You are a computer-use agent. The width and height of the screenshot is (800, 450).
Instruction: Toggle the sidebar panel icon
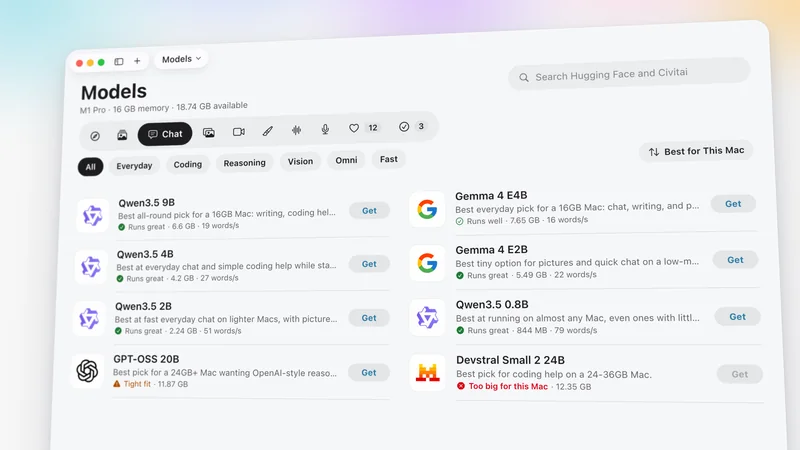pos(119,61)
